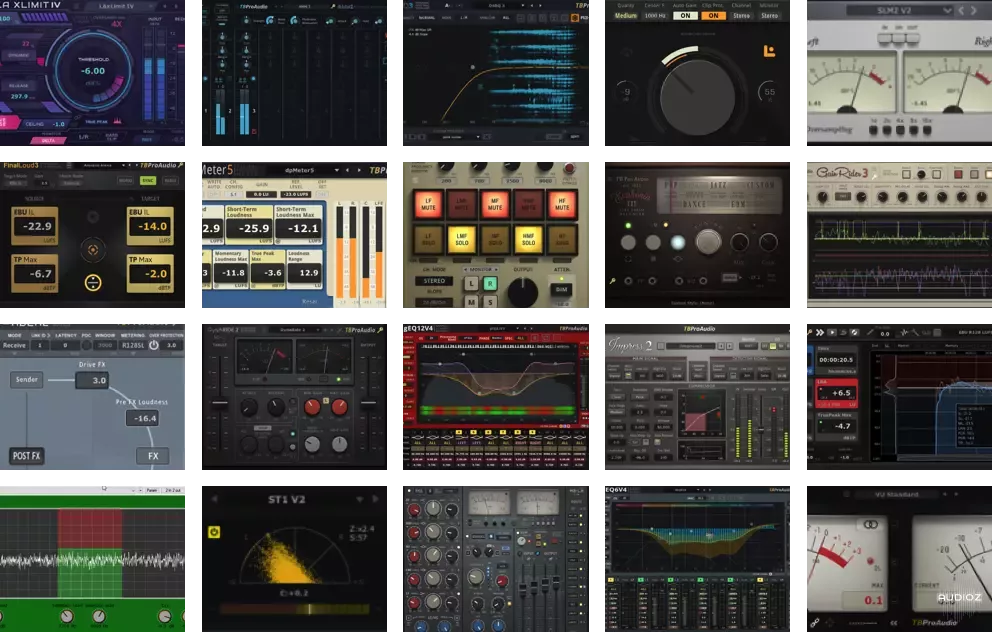The width and height of the screenshot is (992, 632).
Task: Click the Loudness Range 12.9 readout
Action: click(x=306, y=273)
